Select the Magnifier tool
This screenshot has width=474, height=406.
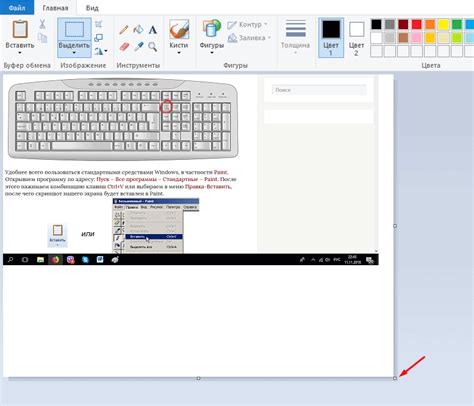[153, 46]
